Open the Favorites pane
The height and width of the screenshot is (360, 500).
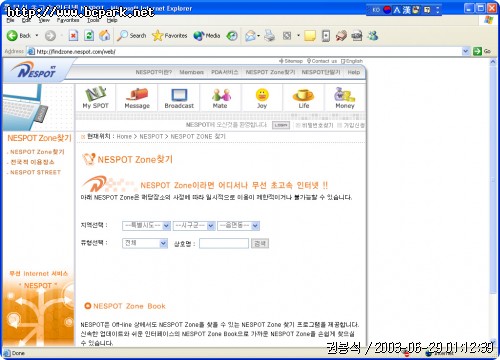170,35
